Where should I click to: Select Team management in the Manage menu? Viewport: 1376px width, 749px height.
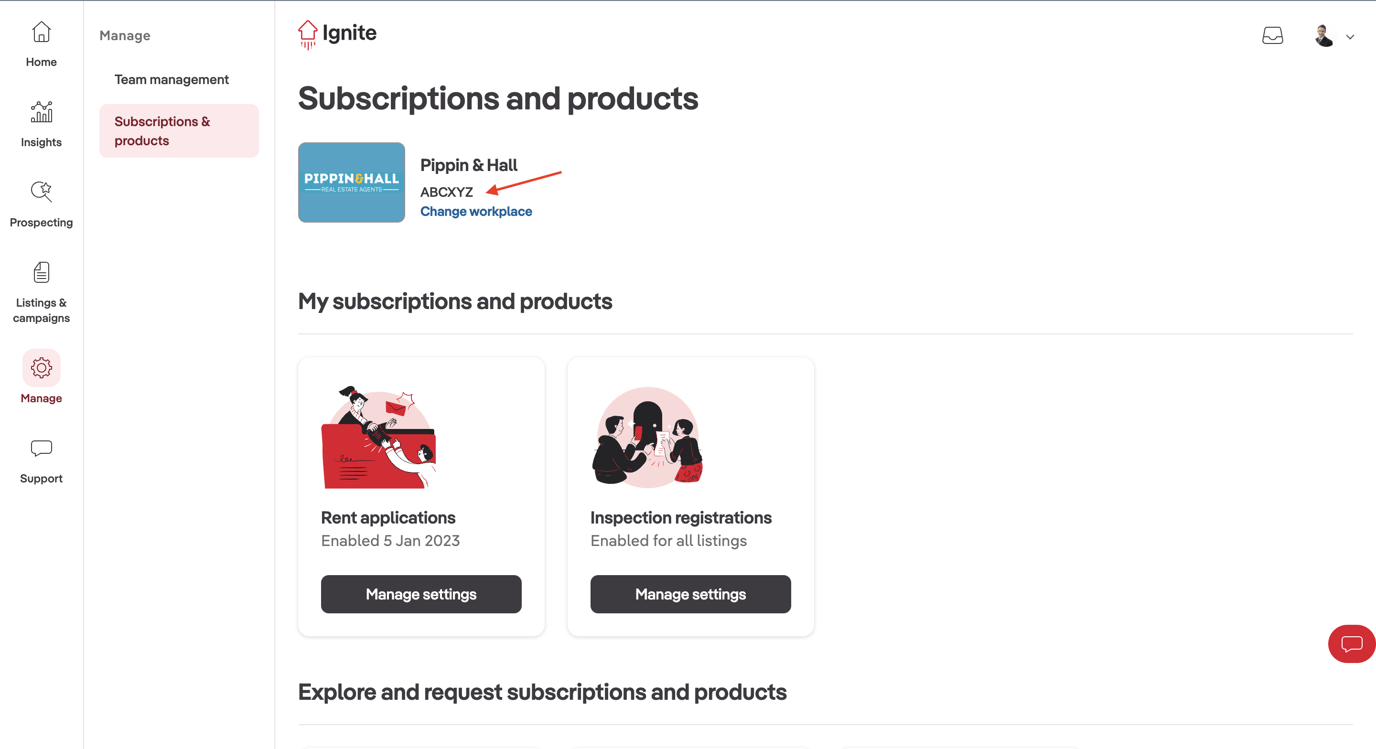click(x=171, y=79)
